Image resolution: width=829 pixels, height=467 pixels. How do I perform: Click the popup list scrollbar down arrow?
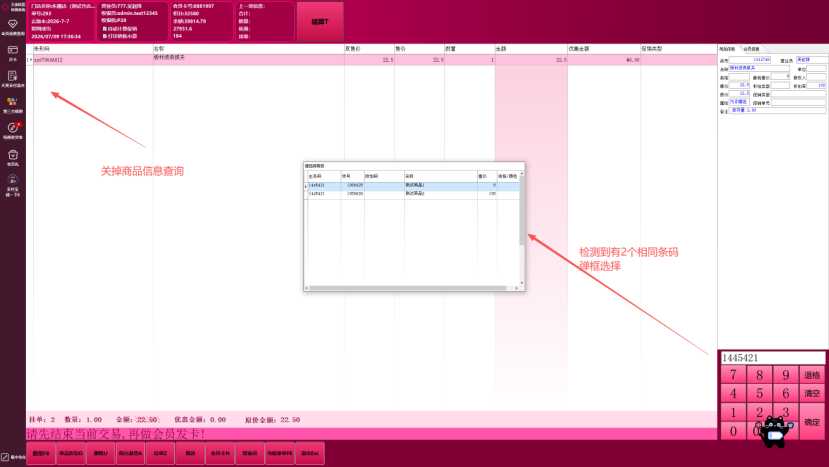coord(522,283)
